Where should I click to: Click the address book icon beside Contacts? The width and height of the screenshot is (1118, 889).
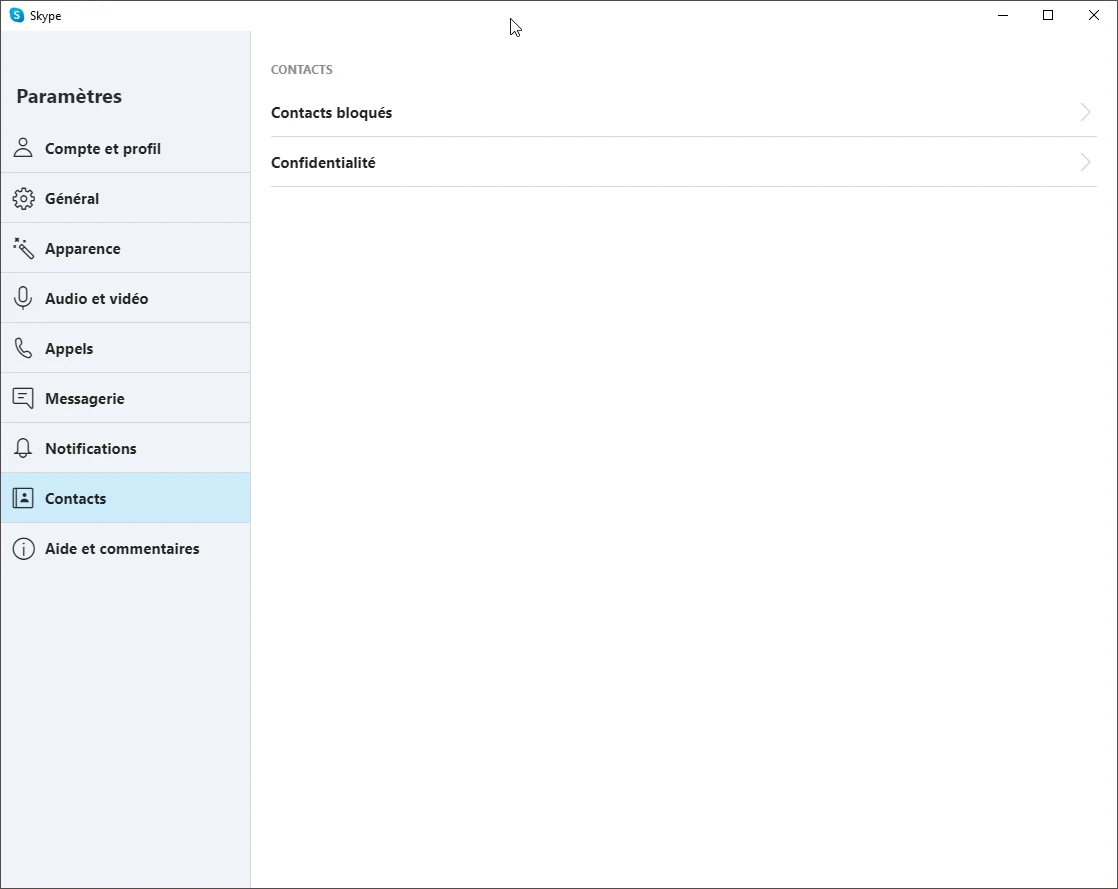tap(23, 498)
